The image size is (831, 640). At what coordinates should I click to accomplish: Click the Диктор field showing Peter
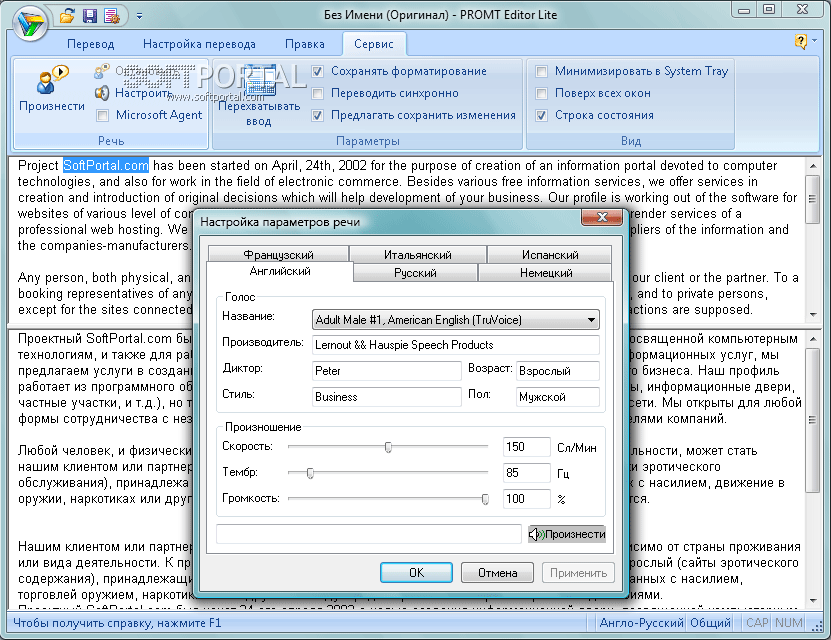coord(386,371)
